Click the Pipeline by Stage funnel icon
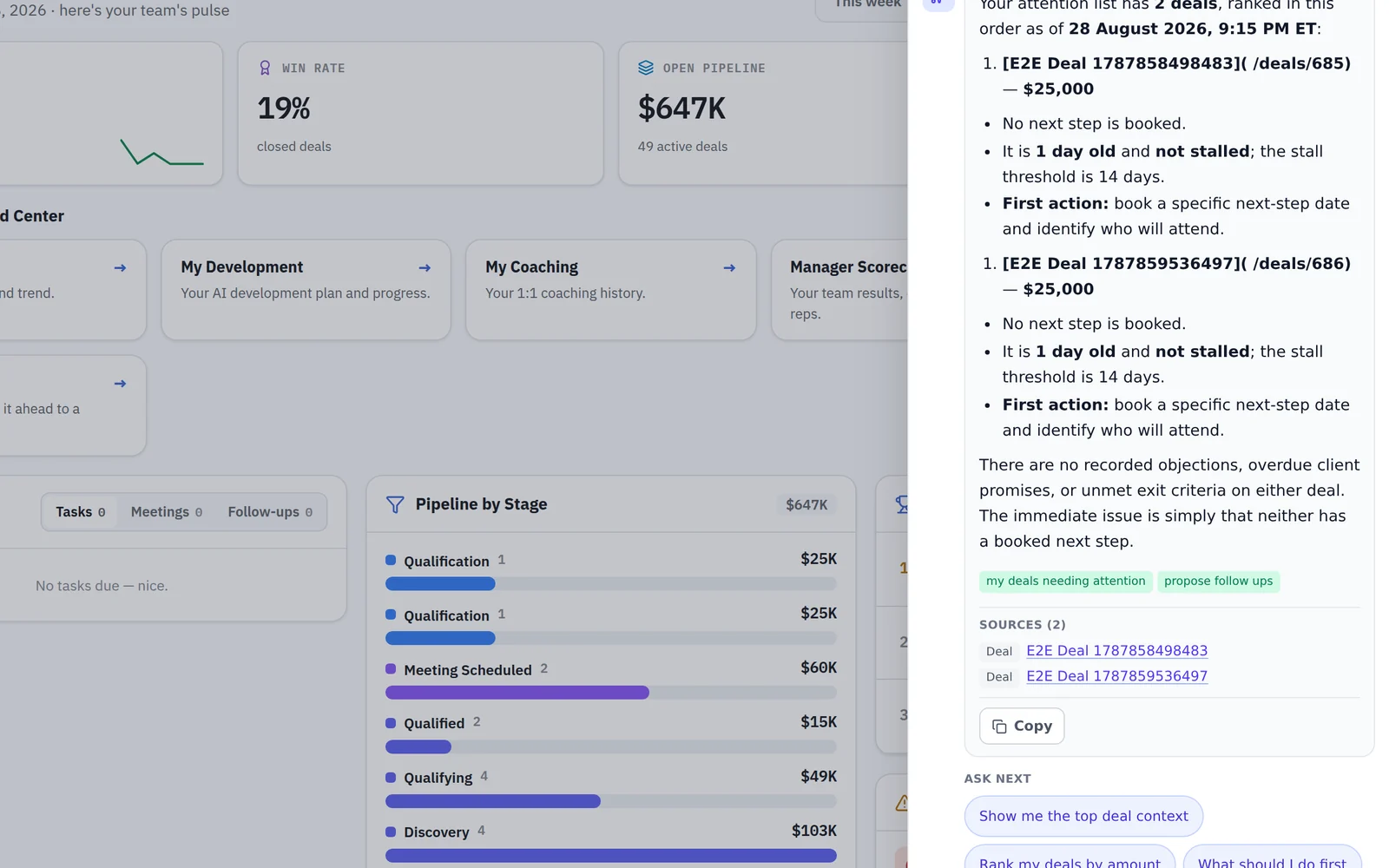 pyautogui.click(x=395, y=504)
